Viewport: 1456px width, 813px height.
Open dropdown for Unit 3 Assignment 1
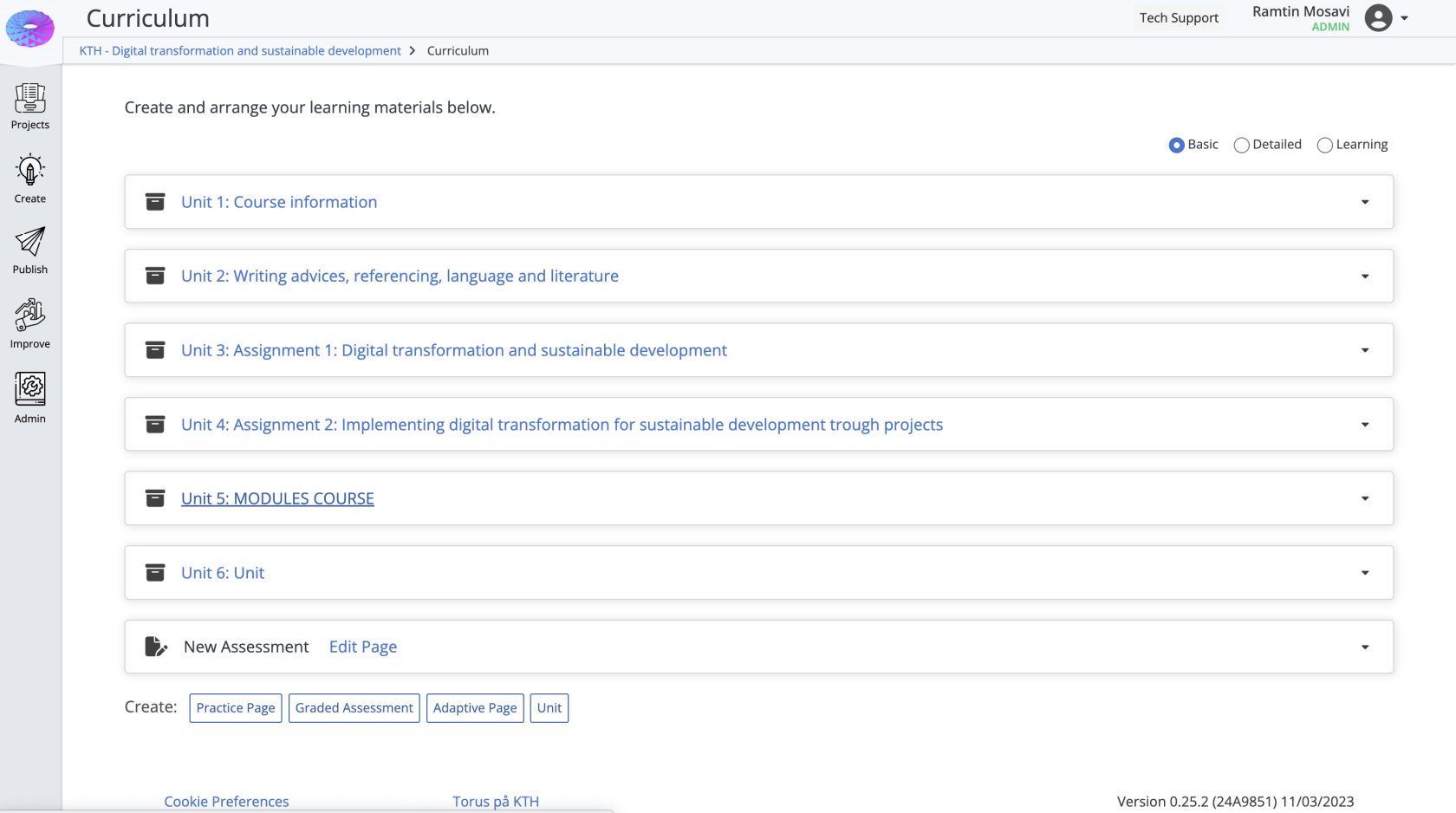pos(1365,350)
